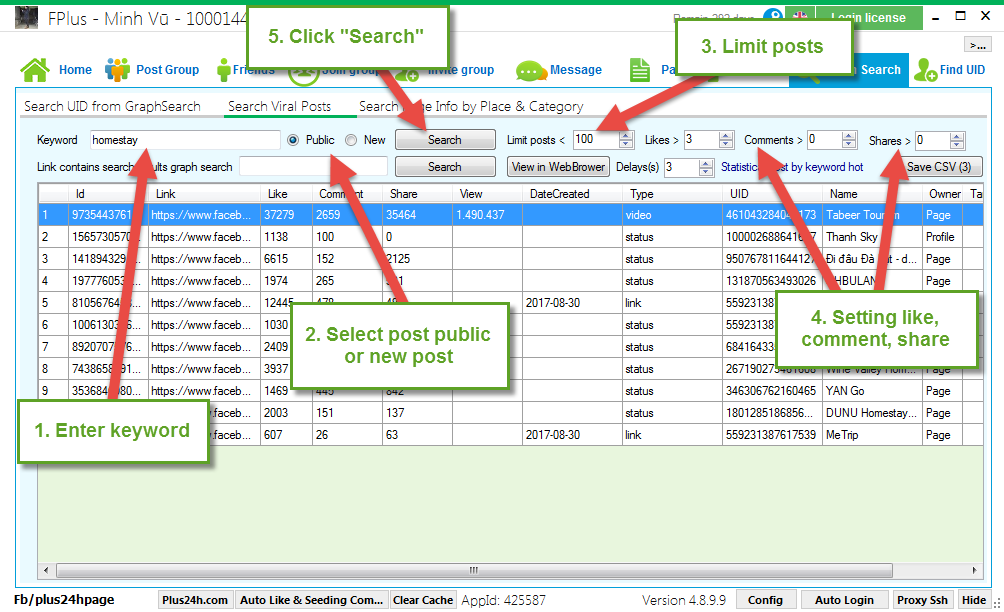The height and width of the screenshot is (612, 1004).
Task: Decrease the Likes threshold
Action: (x=725, y=144)
